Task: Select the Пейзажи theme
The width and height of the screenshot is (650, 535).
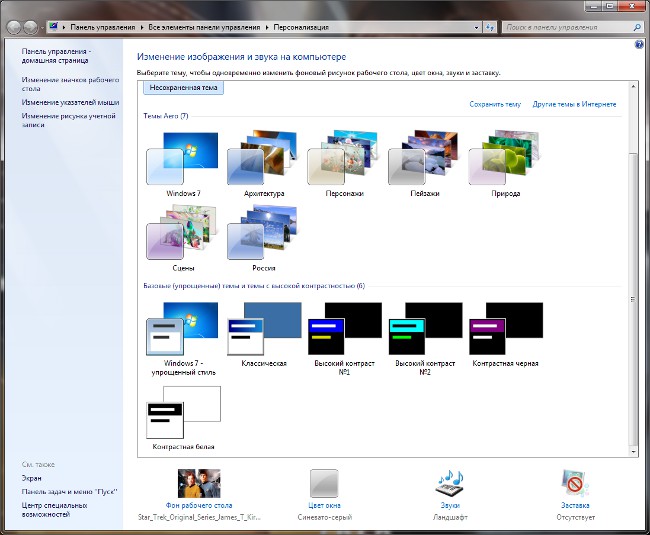Action: (x=424, y=164)
